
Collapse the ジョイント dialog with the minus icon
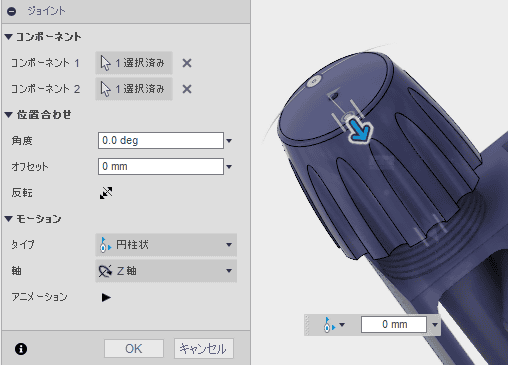(12, 11)
